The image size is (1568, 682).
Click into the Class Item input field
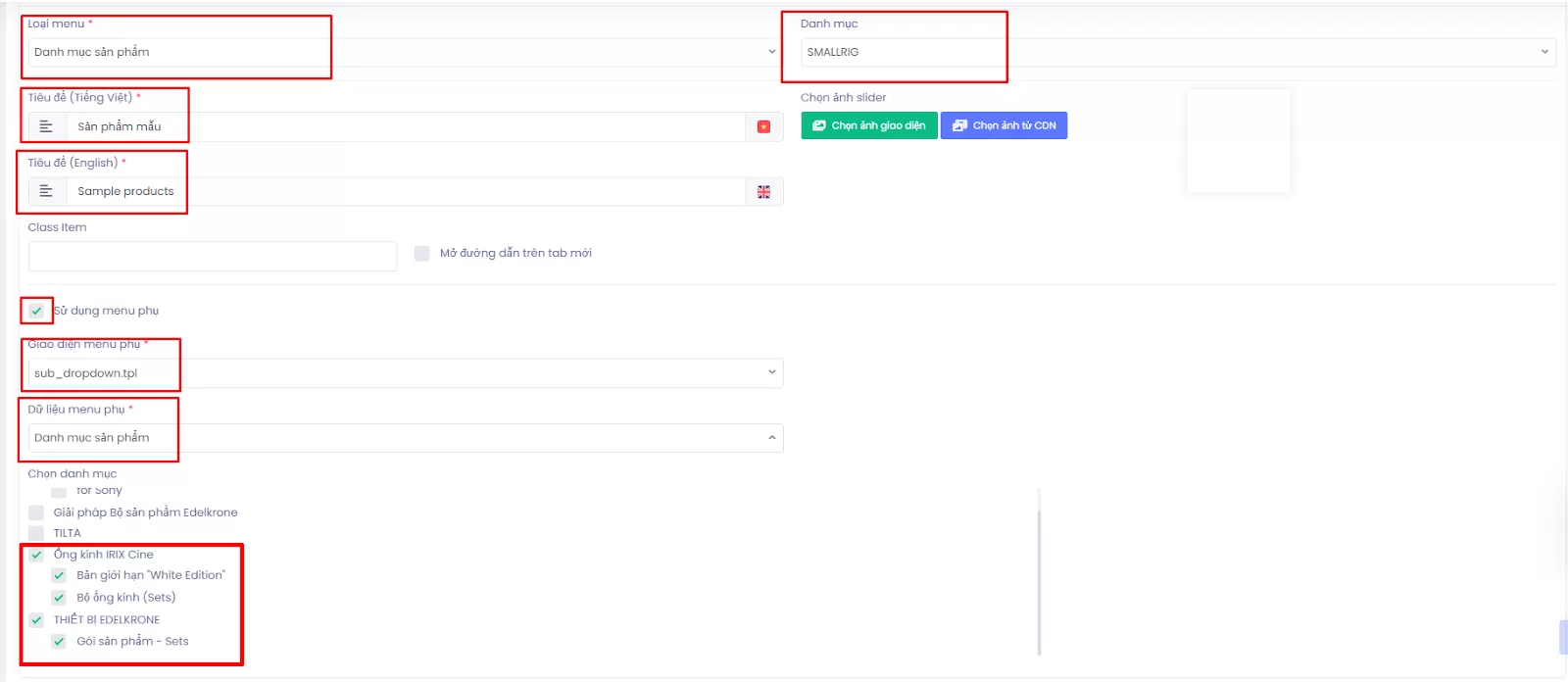click(x=213, y=257)
